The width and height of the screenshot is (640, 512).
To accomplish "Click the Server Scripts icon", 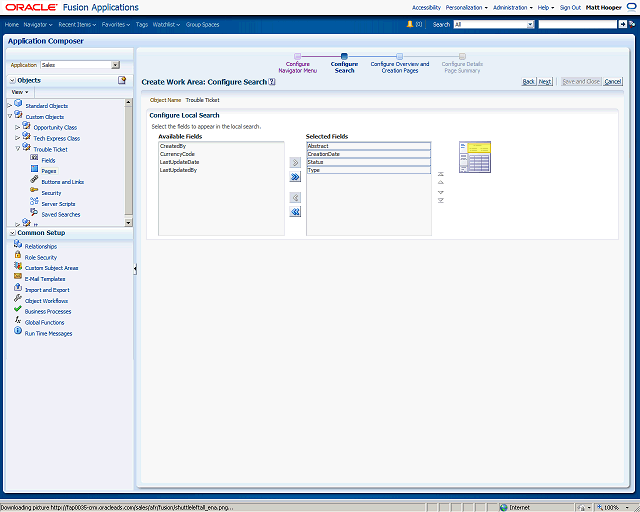I will 34,201.
